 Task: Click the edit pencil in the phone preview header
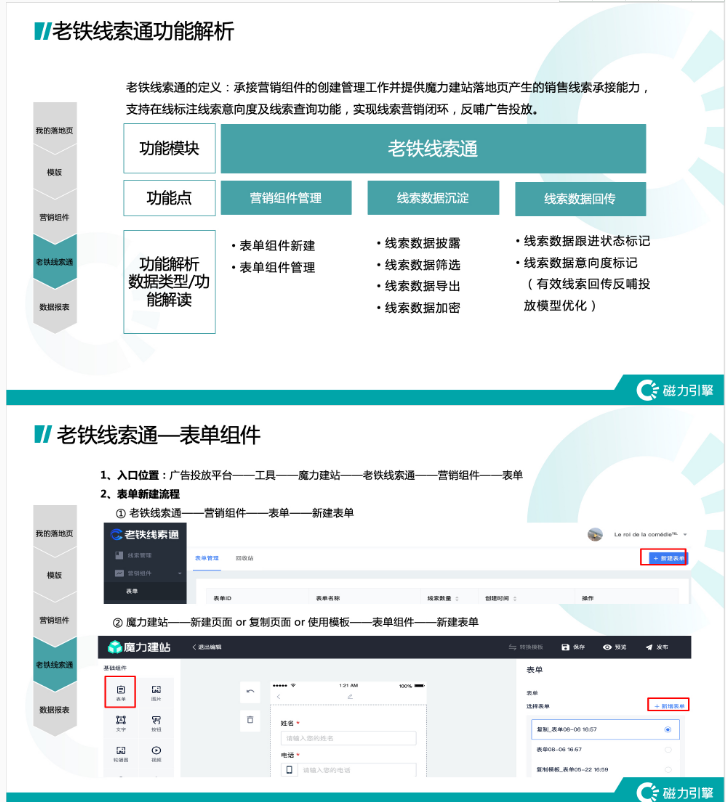(x=350, y=697)
